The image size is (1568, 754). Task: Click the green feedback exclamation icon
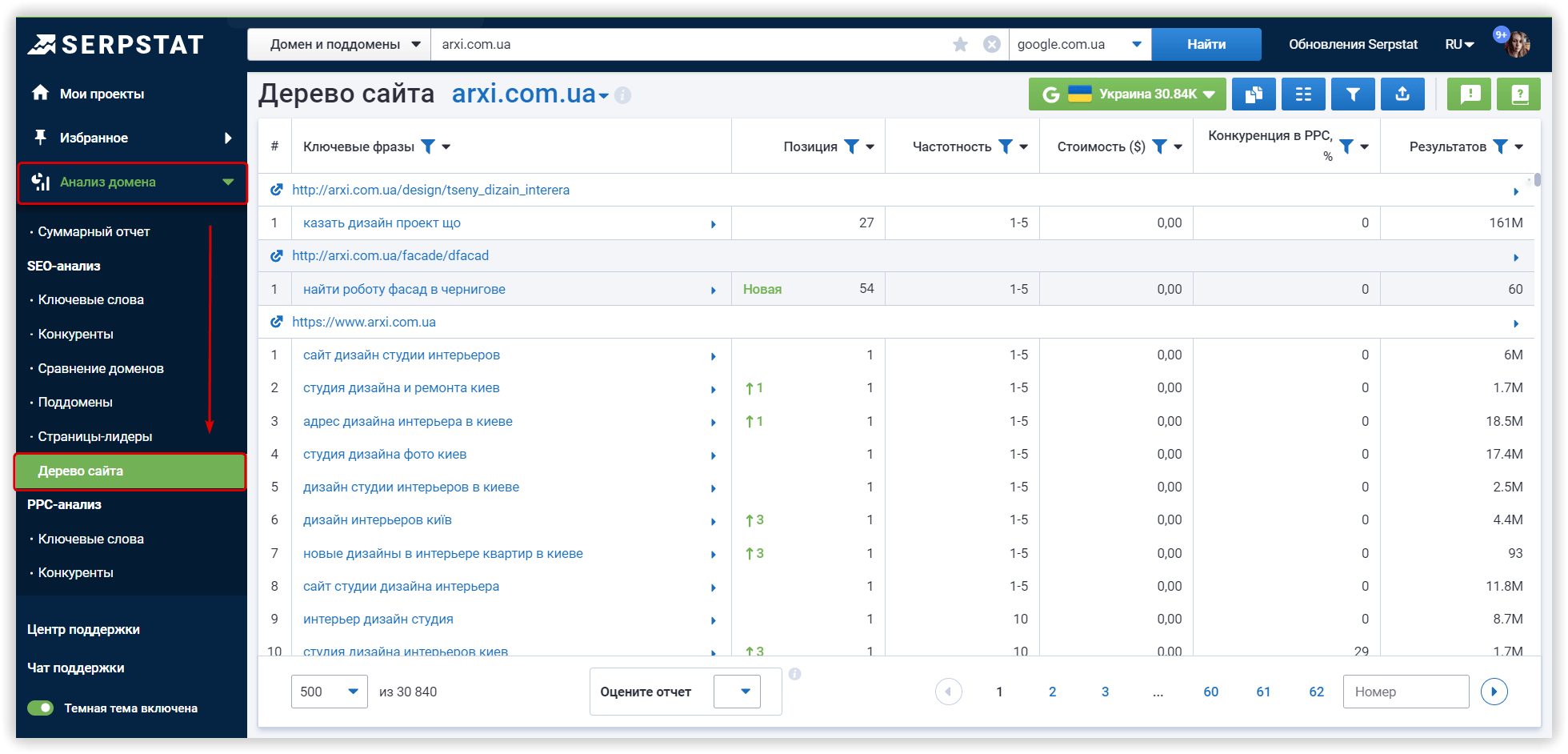coord(1470,94)
